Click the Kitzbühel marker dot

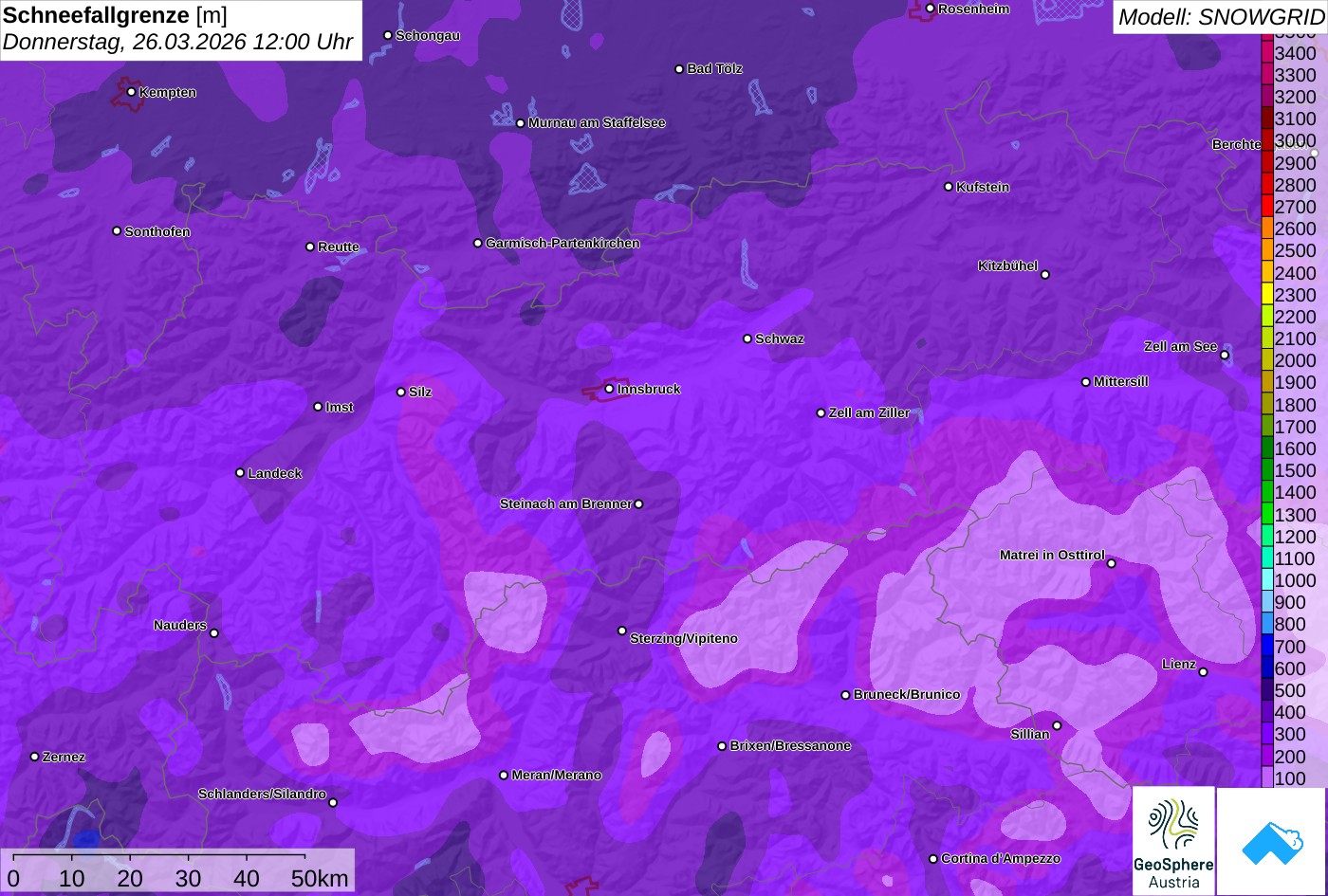tap(1045, 275)
